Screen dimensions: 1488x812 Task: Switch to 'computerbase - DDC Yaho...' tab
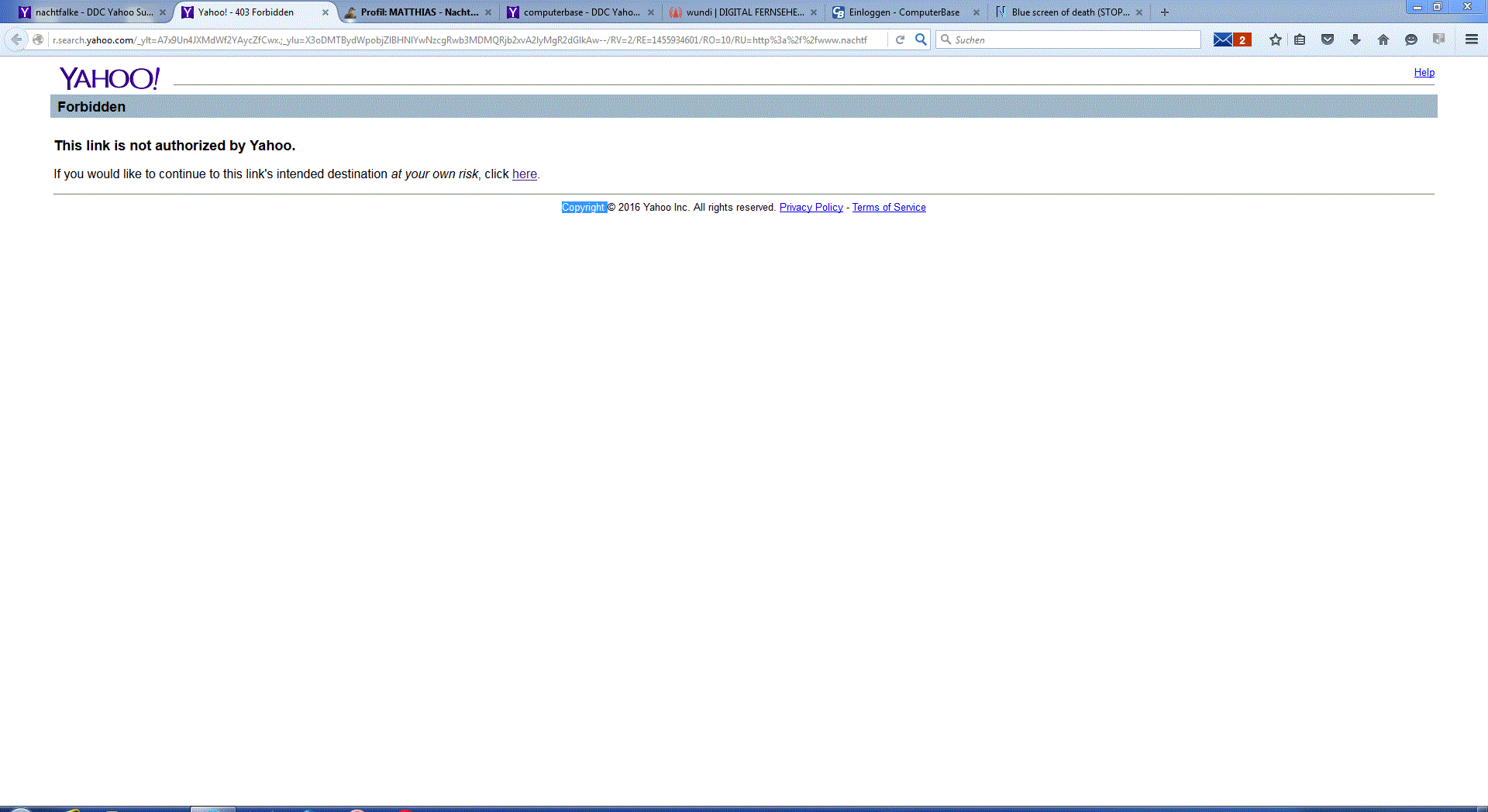pyautogui.click(x=582, y=12)
